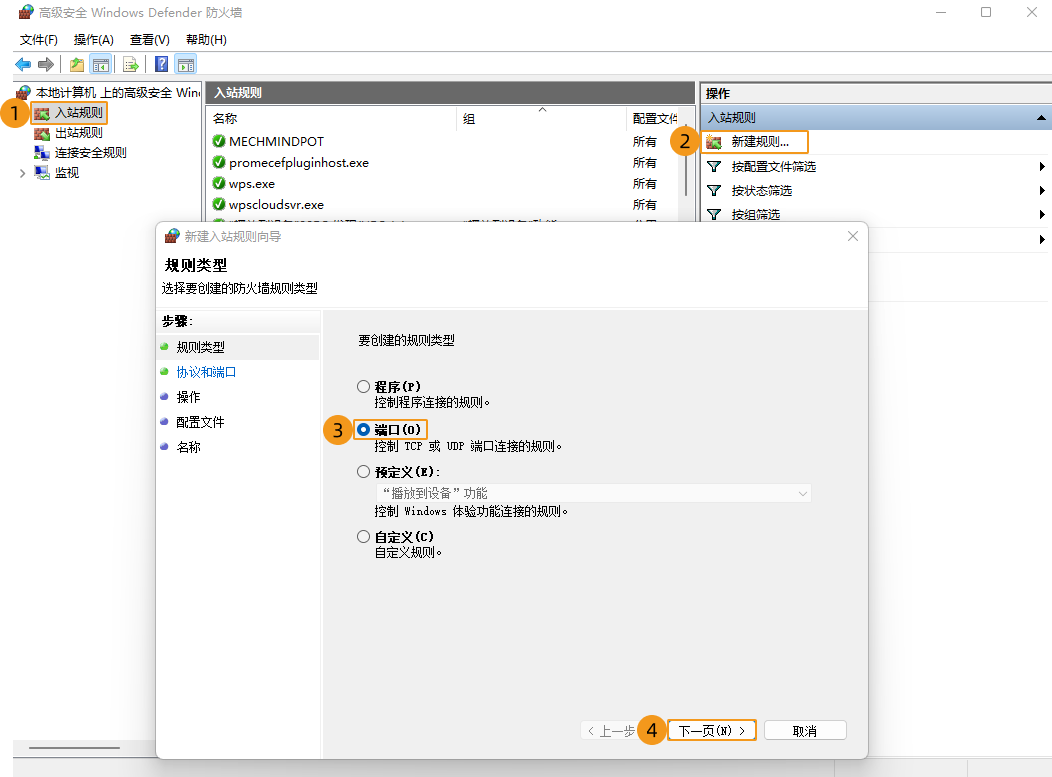This screenshot has width=1052, height=777.
Task: Click 按状态筛选 action label
Action: 761,191
